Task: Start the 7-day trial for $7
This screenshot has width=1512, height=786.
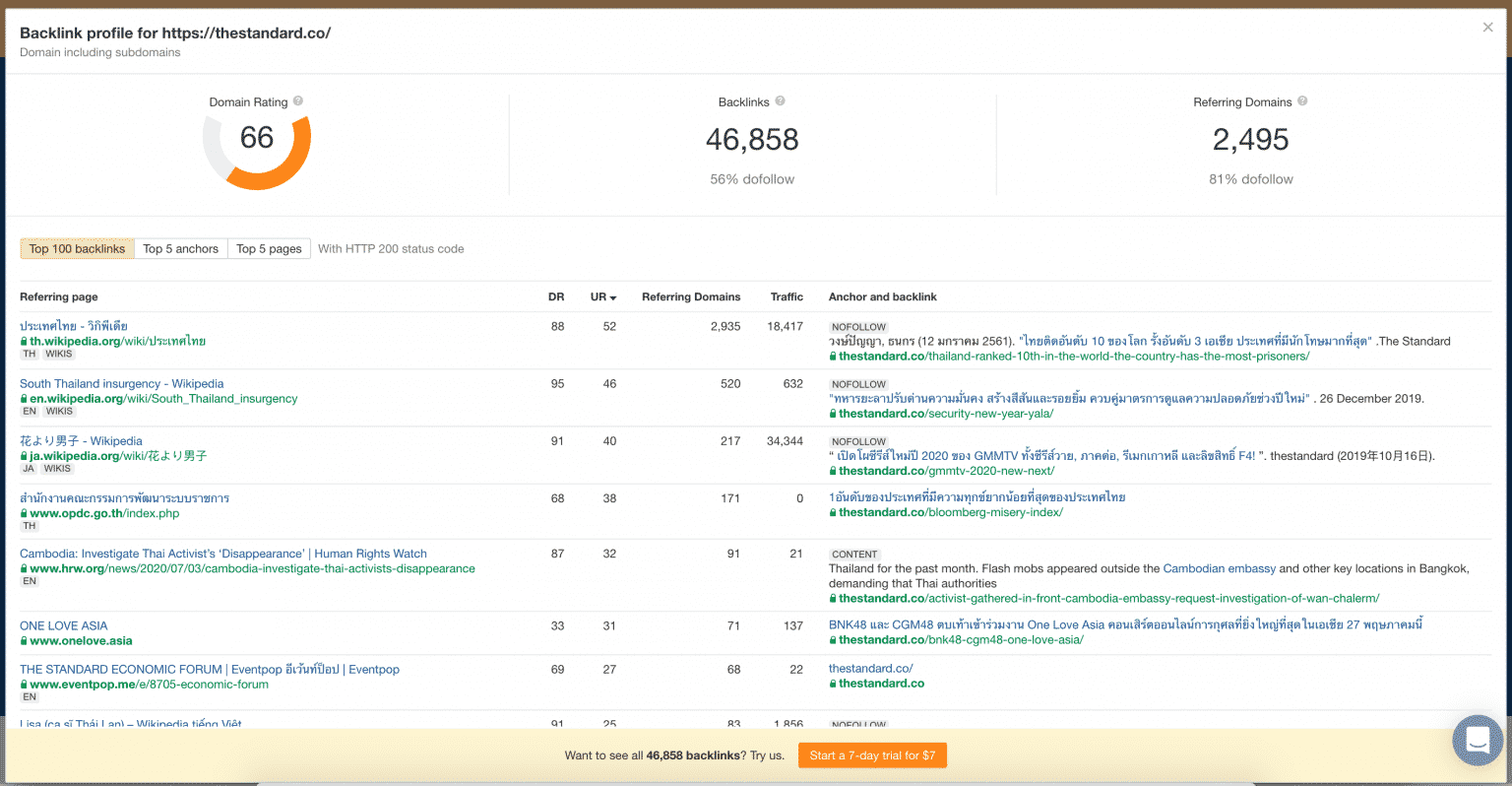Action: [872, 755]
